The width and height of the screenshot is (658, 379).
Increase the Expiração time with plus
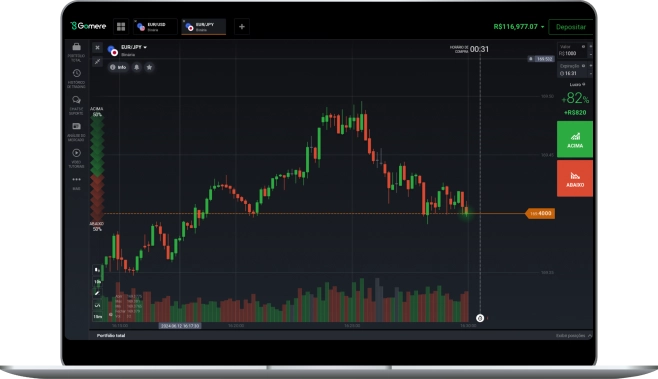point(590,65)
